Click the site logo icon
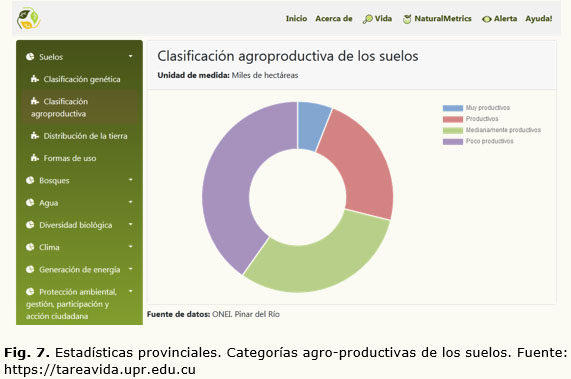This screenshot has height=379, width=571. pos(28,18)
